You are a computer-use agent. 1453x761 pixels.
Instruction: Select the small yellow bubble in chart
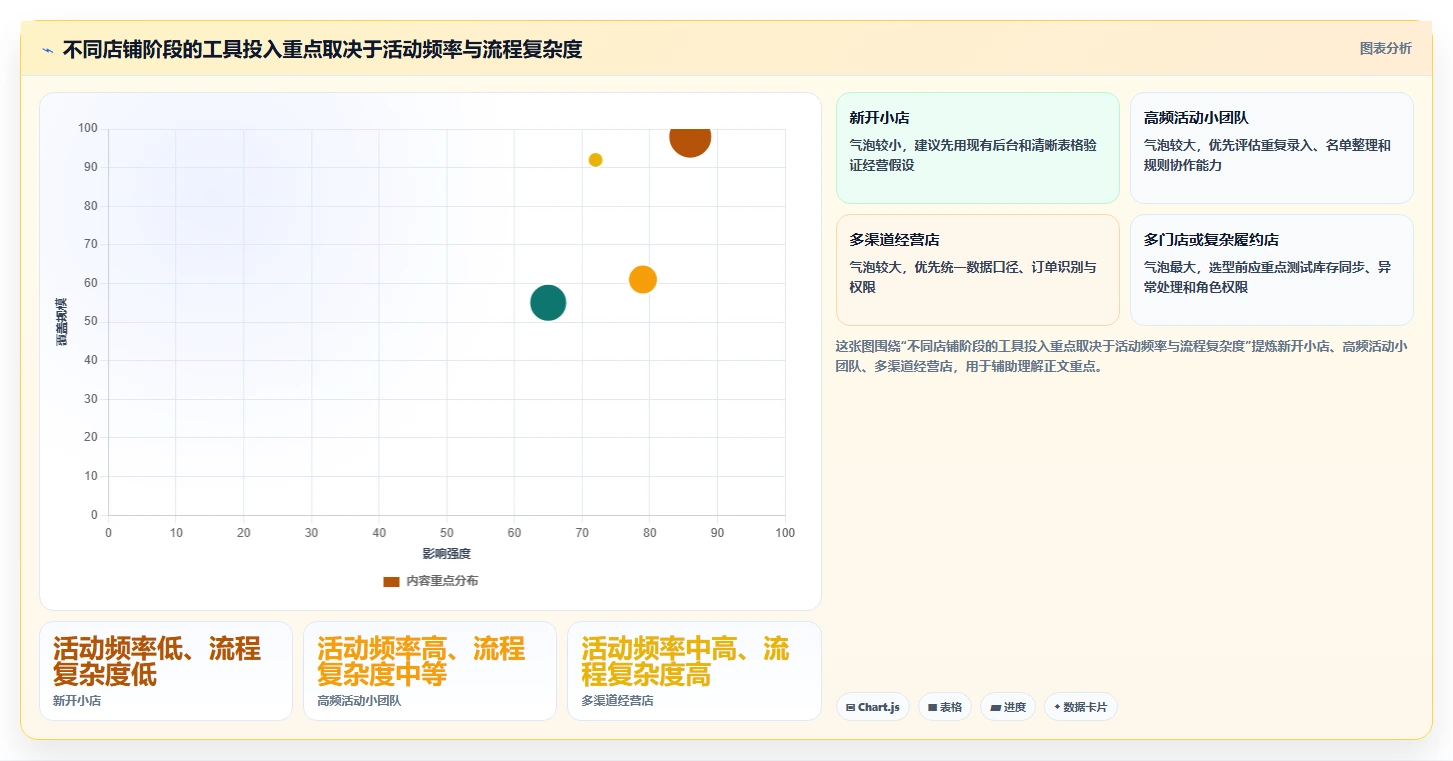pyautogui.click(x=595, y=160)
